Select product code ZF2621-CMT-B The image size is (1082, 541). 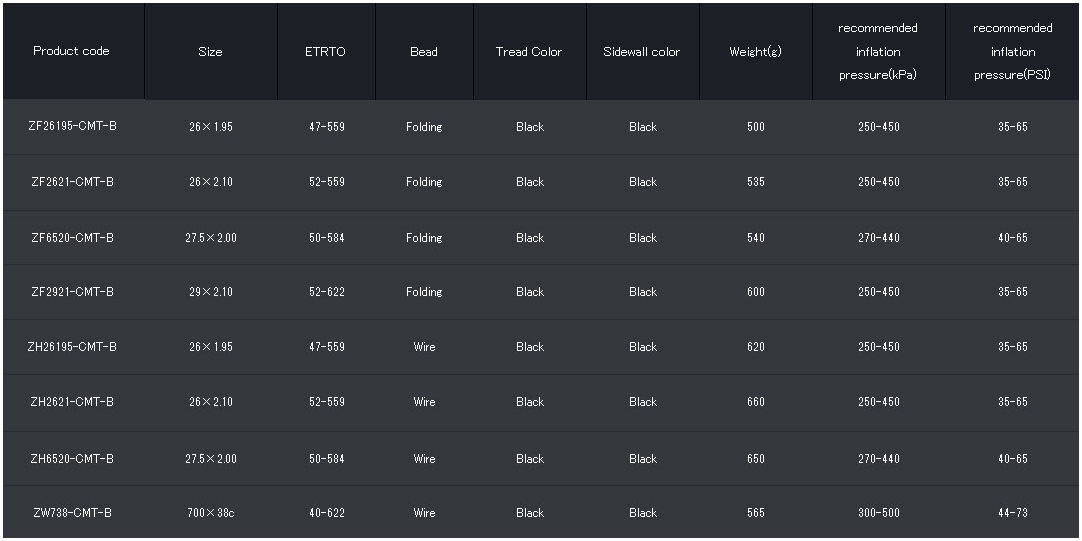coord(72,182)
